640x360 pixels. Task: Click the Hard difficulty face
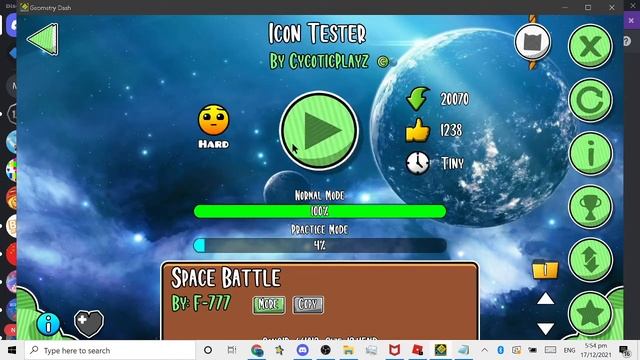point(213,120)
